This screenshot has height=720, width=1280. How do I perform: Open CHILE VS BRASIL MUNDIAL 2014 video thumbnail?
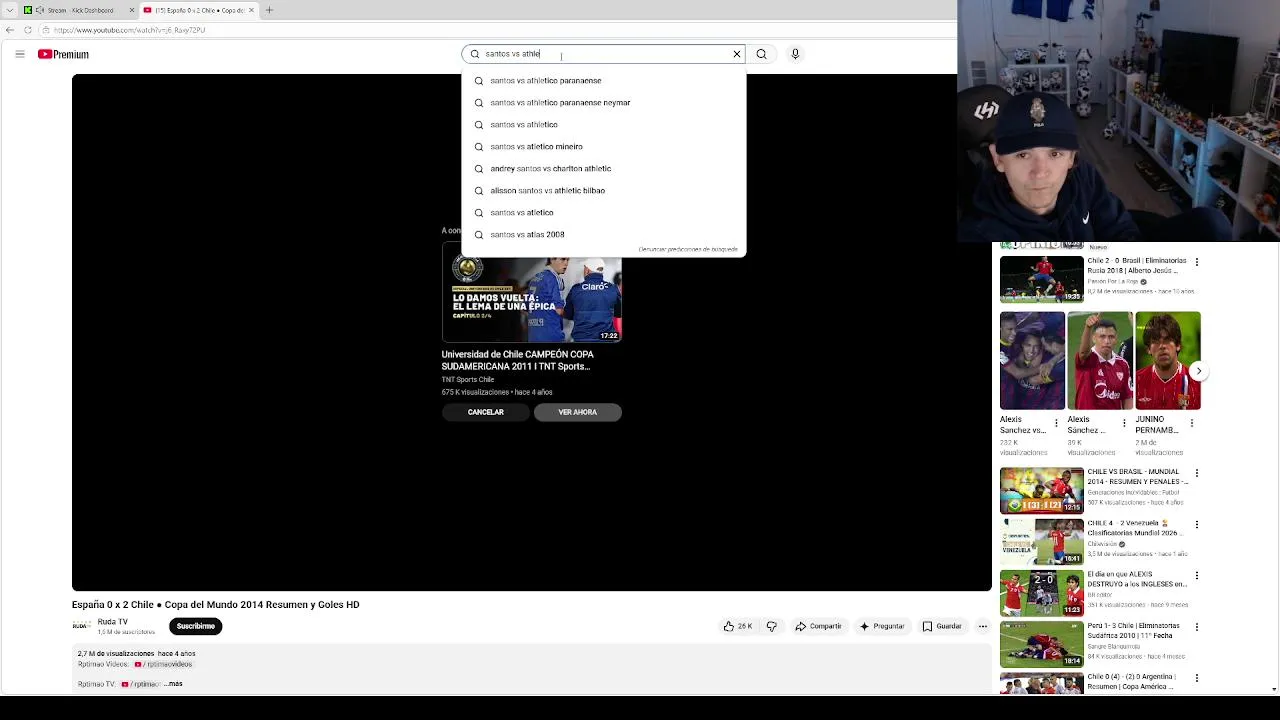click(x=1041, y=490)
